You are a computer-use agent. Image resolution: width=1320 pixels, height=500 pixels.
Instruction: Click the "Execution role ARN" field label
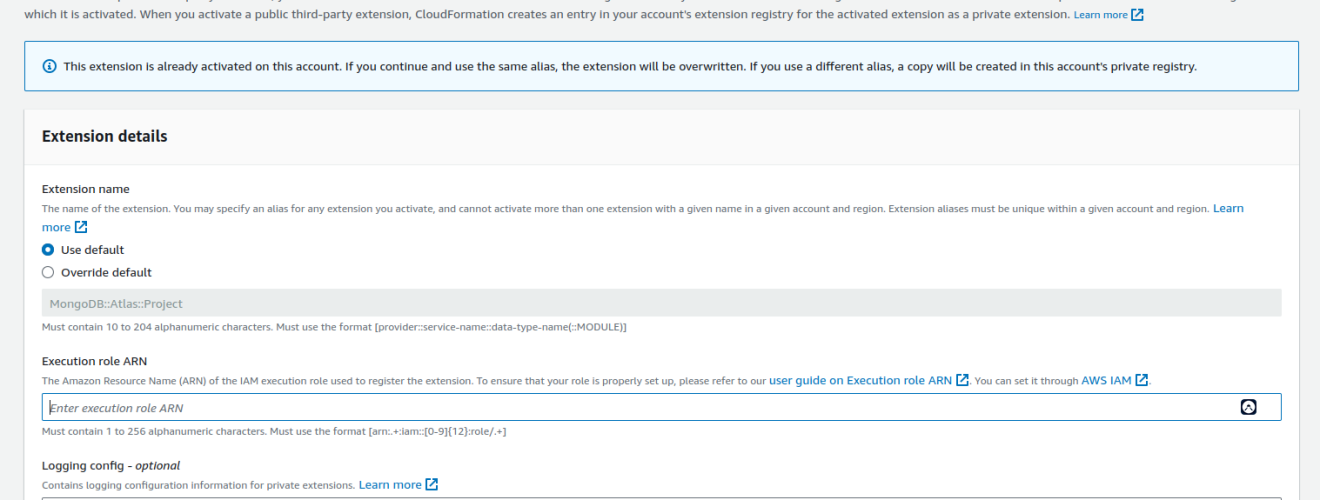(x=94, y=361)
